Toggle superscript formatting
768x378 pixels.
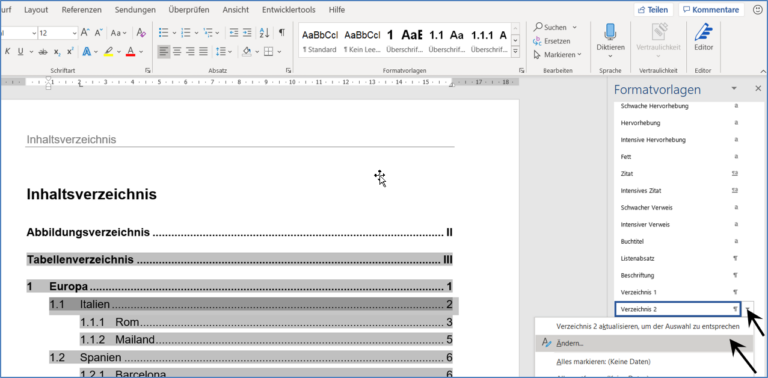coord(70,51)
